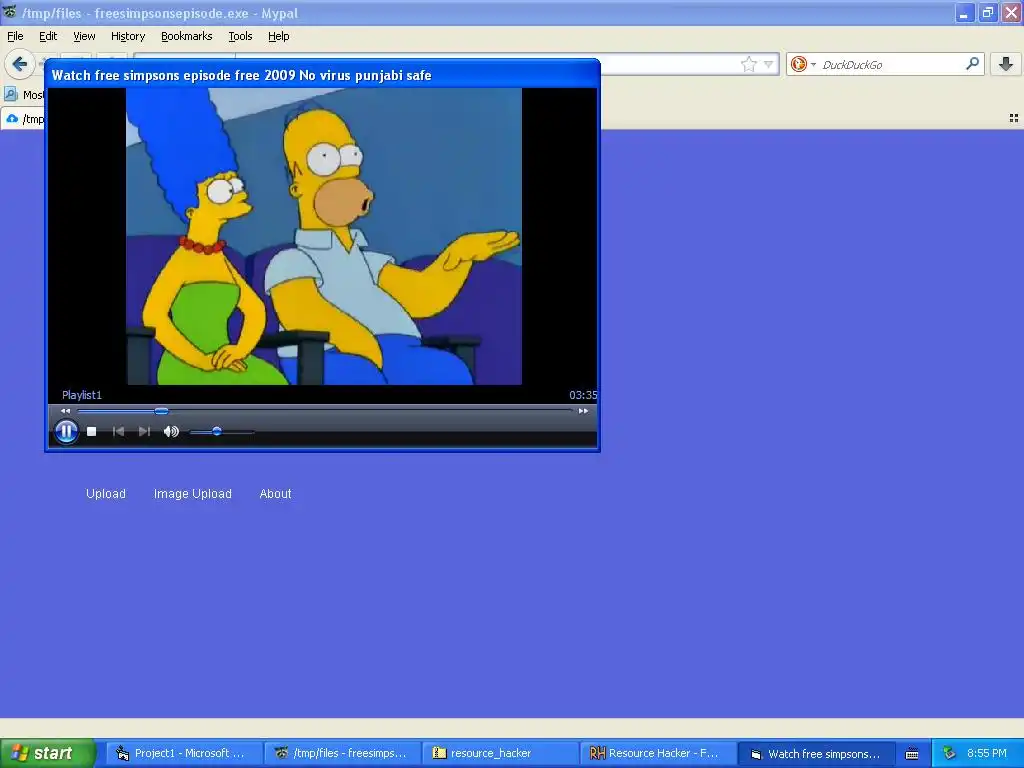Click the seek bar position handle
Image resolution: width=1024 pixels, height=768 pixels.
click(x=161, y=411)
